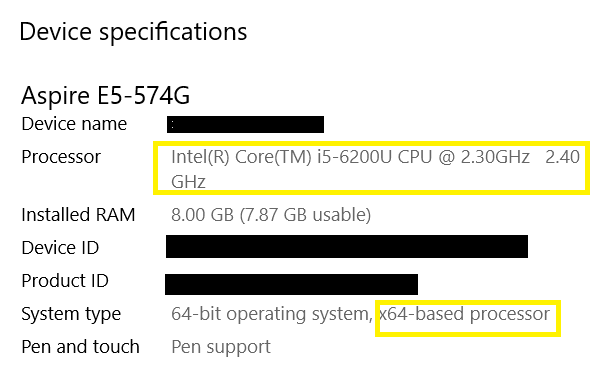Select the 8.00 GB usable RAM value
The width and height of the screenshot is (591, 374).
tap(271, 215)
